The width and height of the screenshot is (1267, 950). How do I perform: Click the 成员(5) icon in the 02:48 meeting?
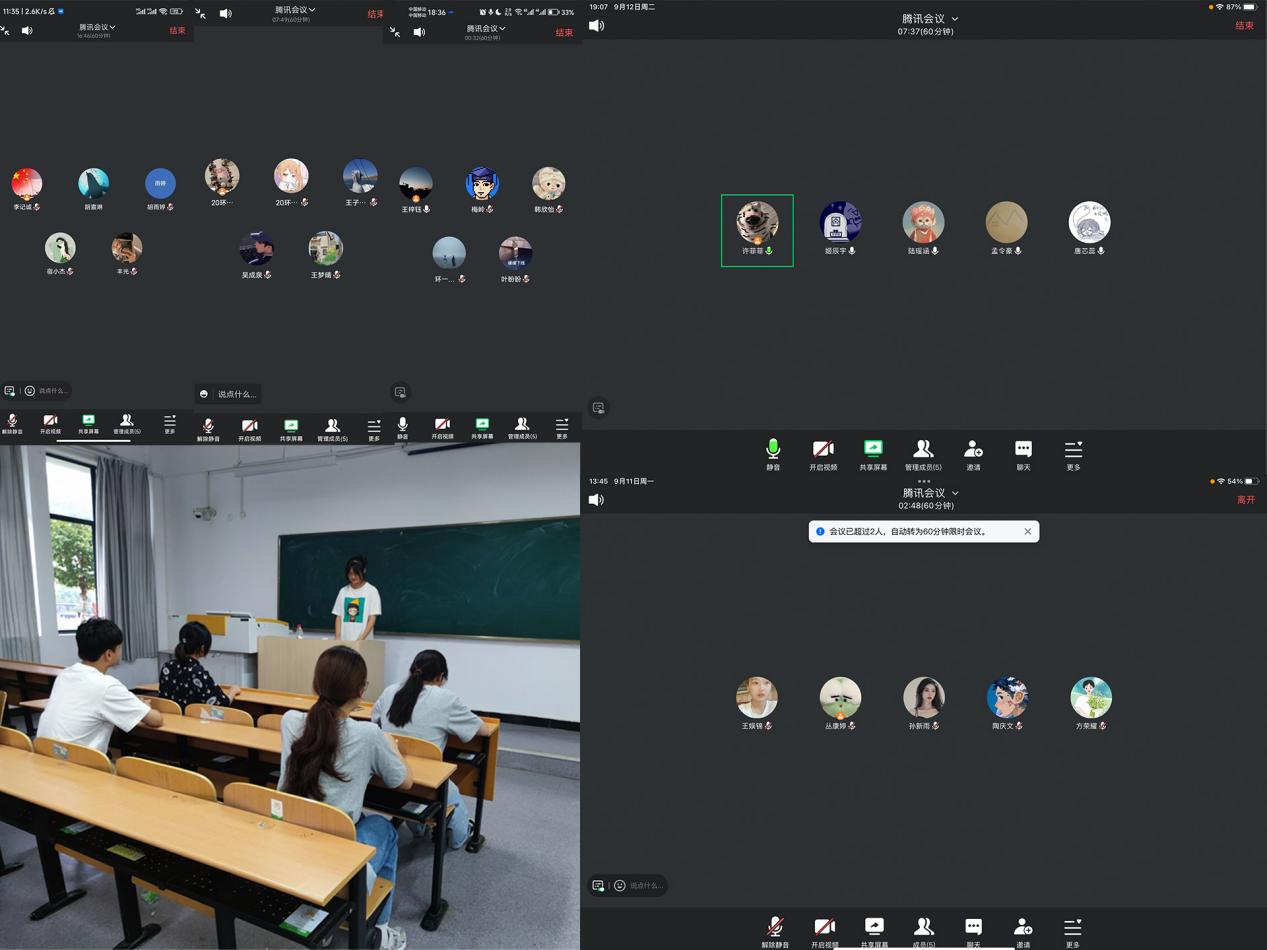pyautogui.click(x=923, y=930)
